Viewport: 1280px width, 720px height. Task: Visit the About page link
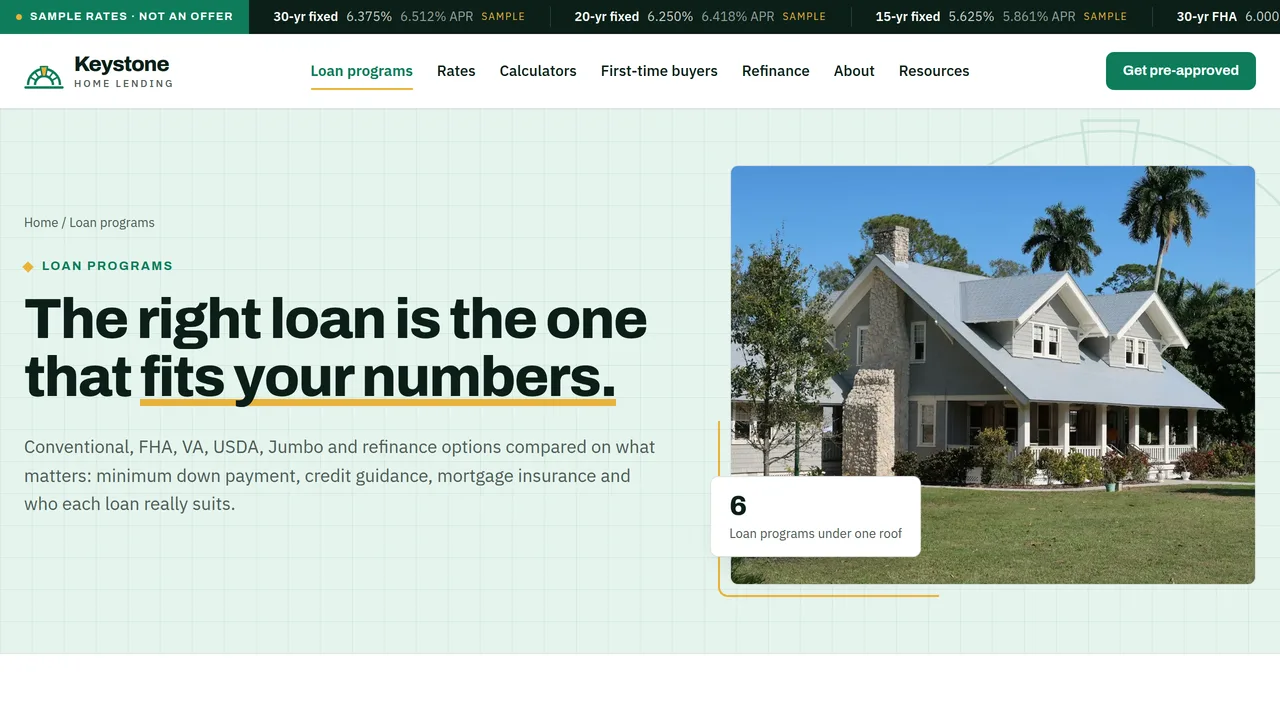tap(854, 71)
